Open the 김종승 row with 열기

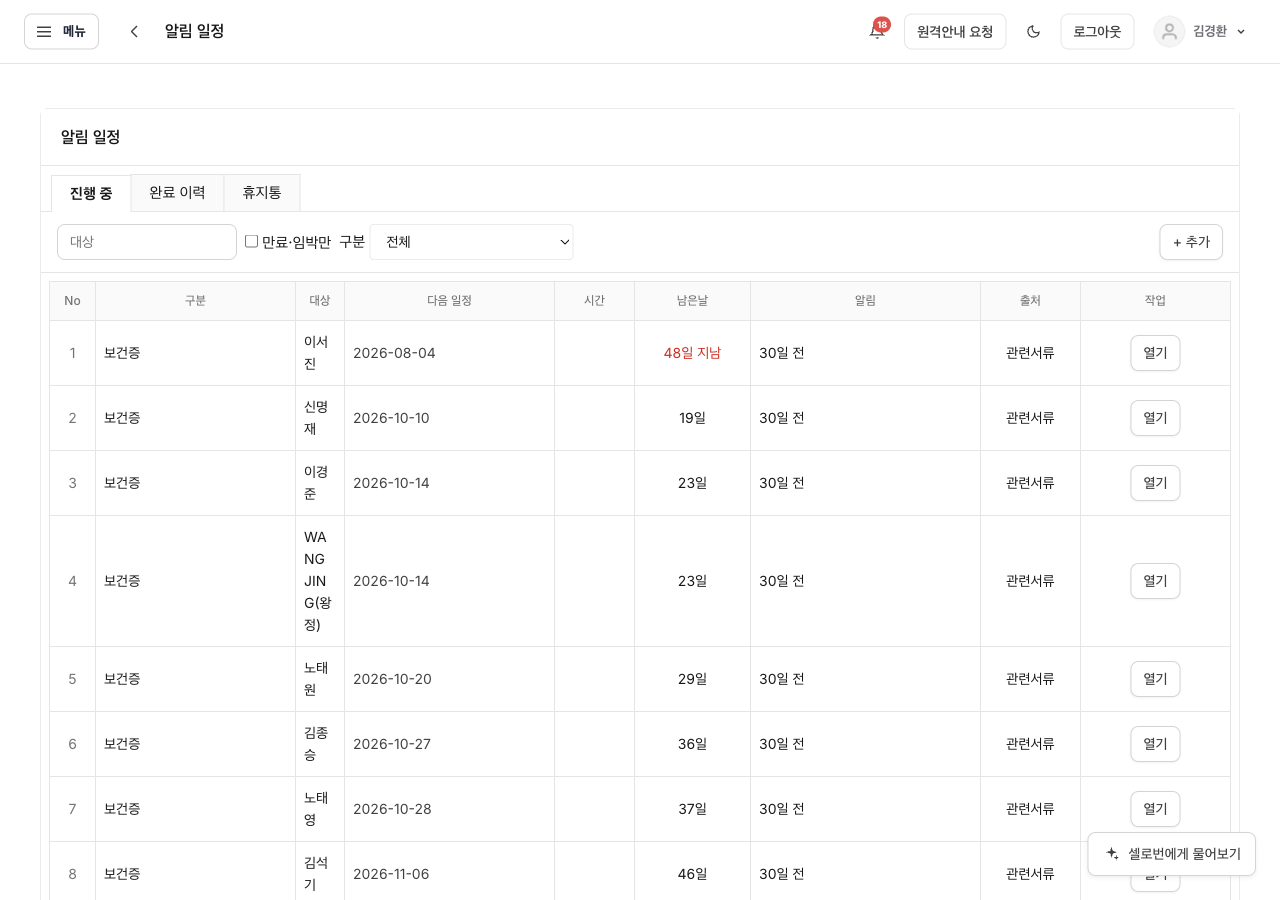[x=1155, y=744]
